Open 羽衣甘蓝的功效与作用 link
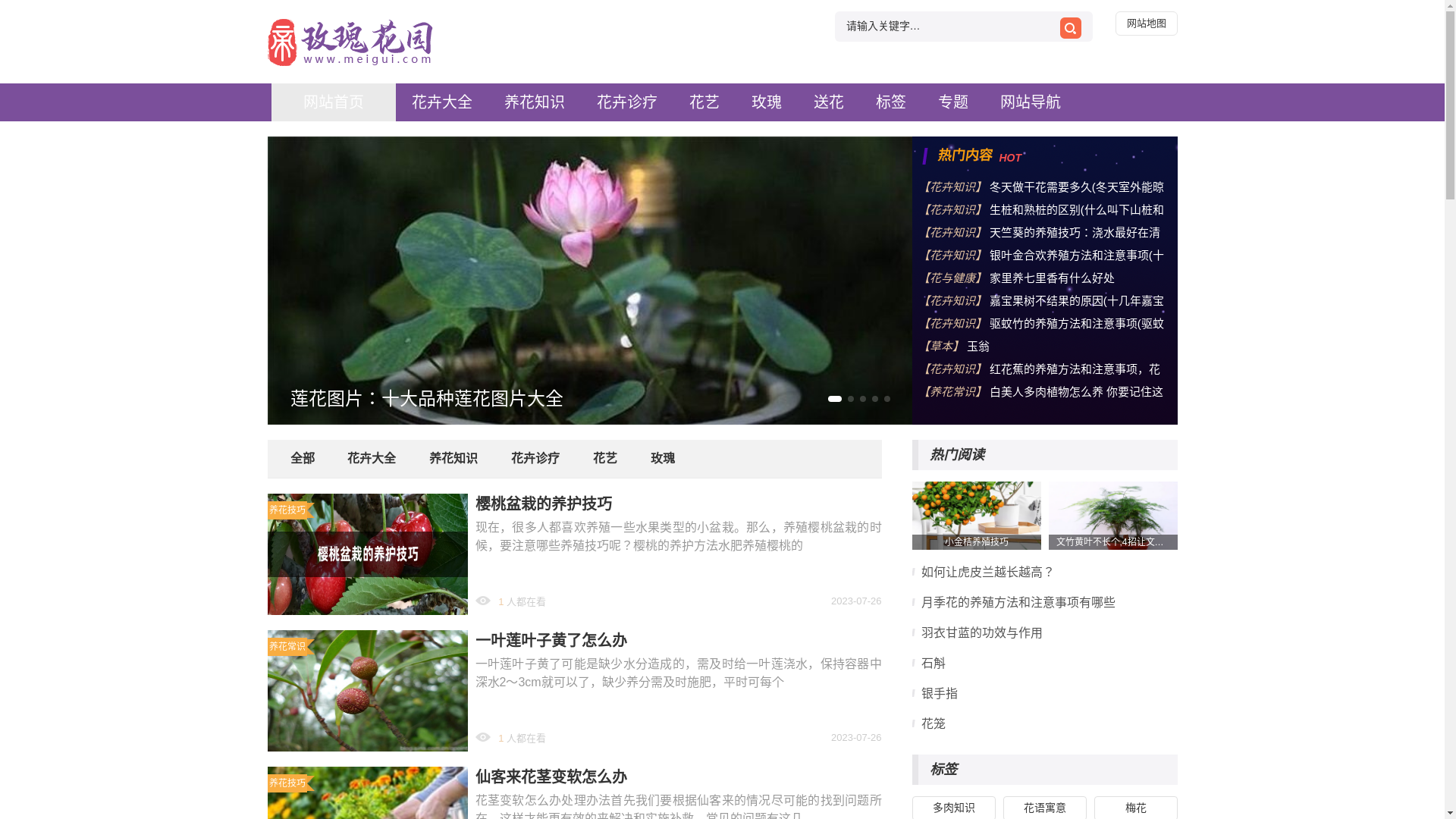1456x819 pixels. point(981,633)
